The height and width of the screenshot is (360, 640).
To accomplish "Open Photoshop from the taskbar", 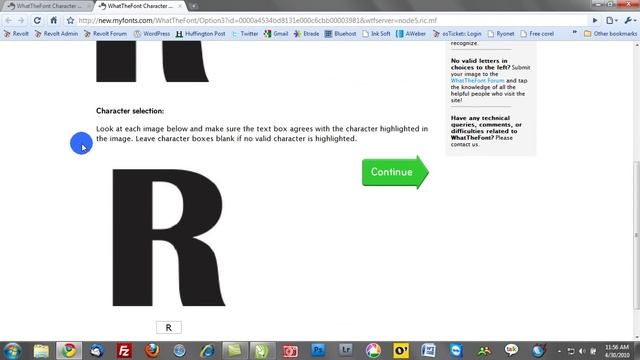I will pos(318,350).
